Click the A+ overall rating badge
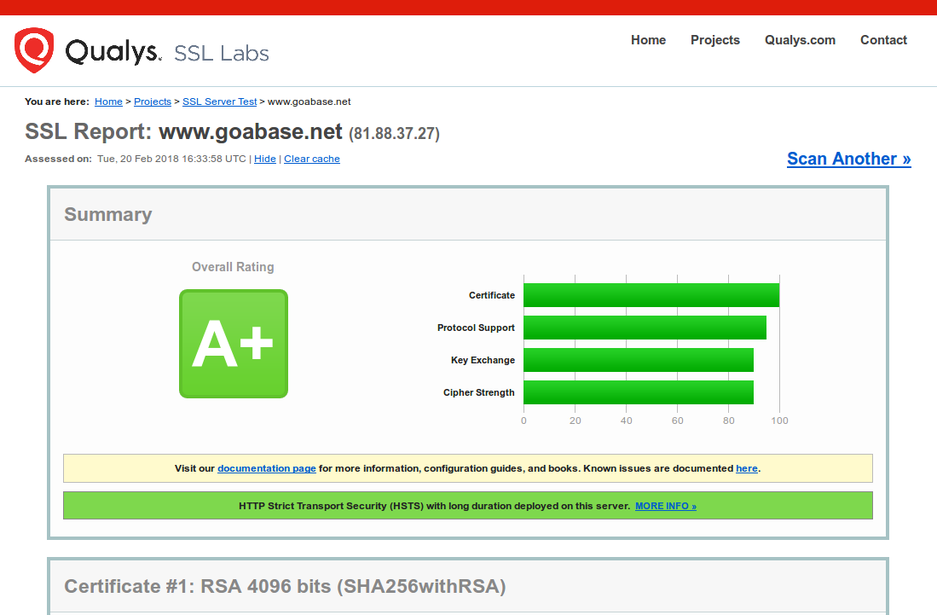The width and height of the screenshot is (937, 615). [x=234, y=344]
